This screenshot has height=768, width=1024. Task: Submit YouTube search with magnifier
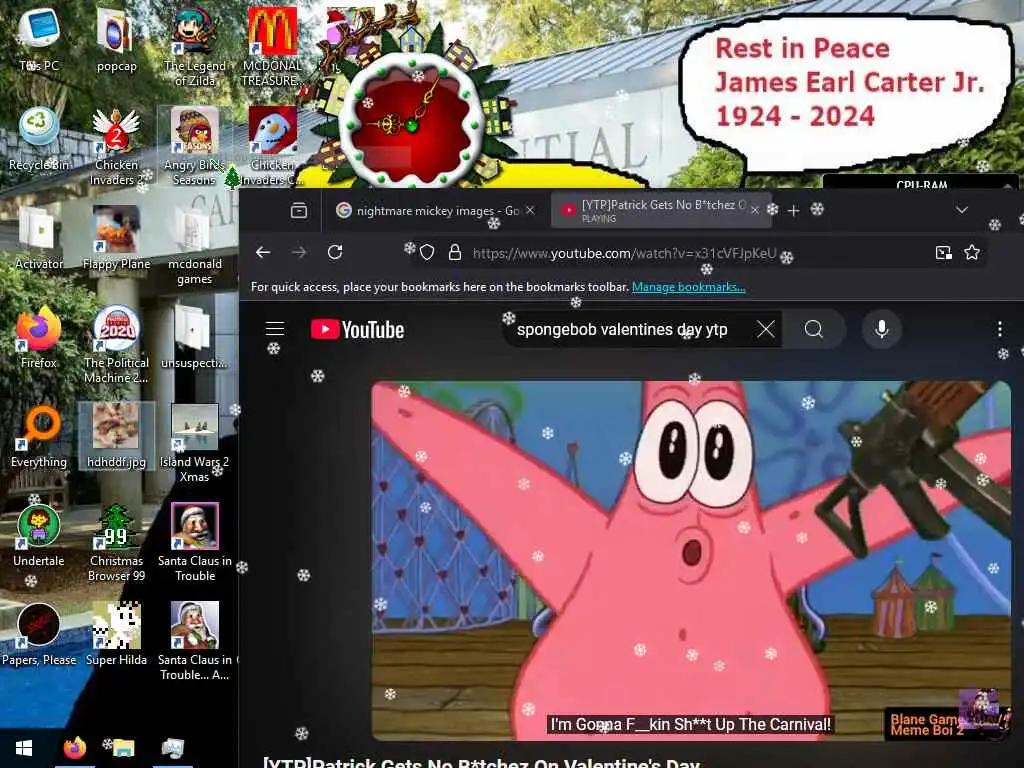coord(814,329)
